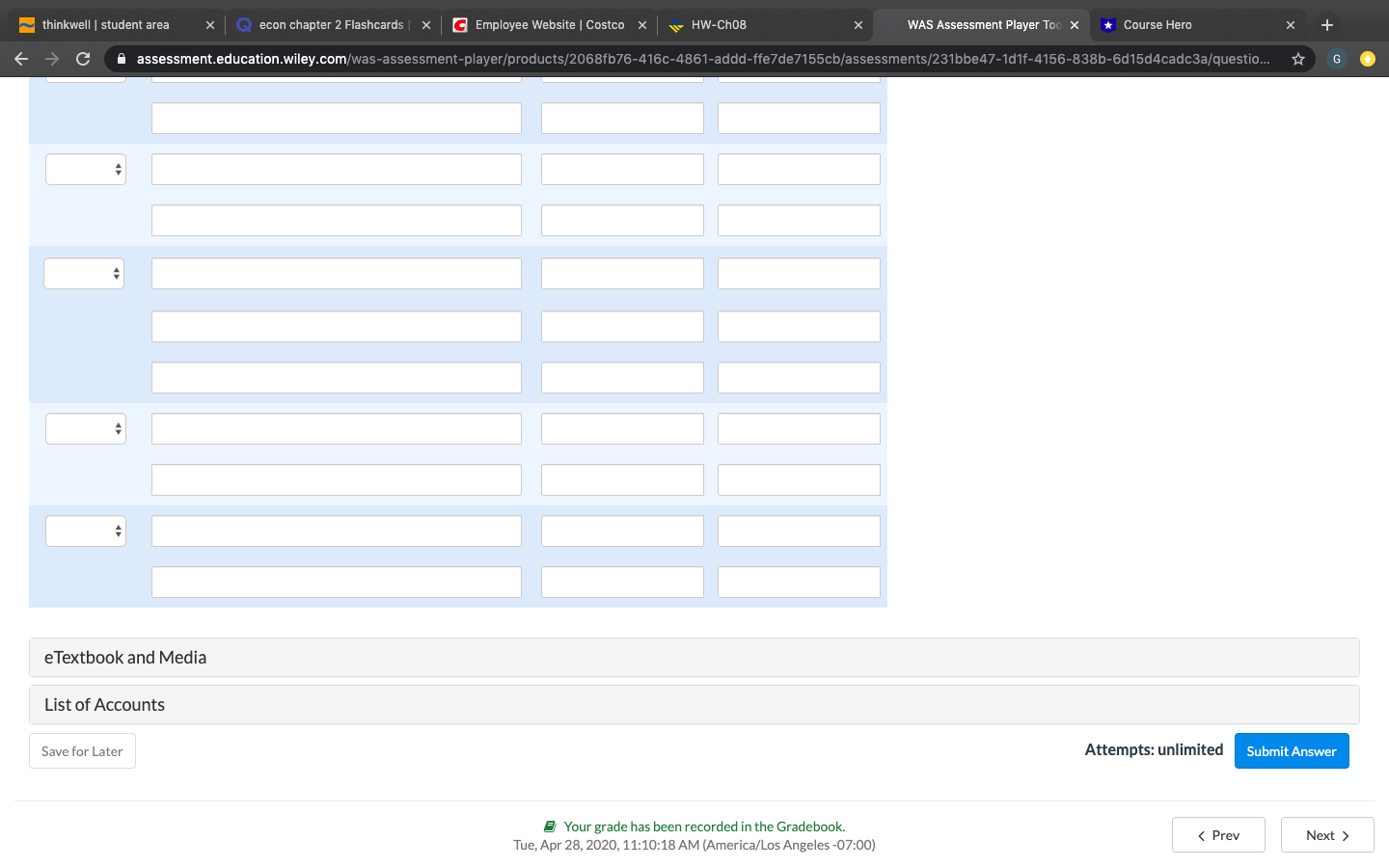Open the date dropdown for the three-line entry
1389x868 pixels.
pos(84,274)
